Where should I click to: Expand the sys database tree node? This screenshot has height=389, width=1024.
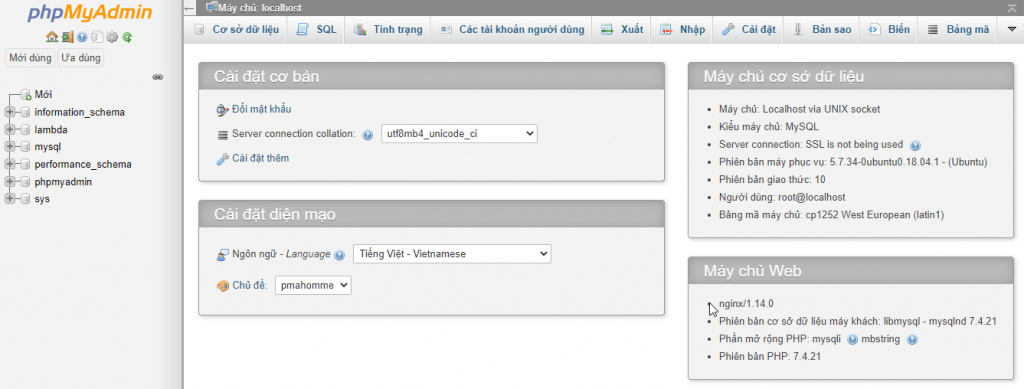[x=10, y=198]
